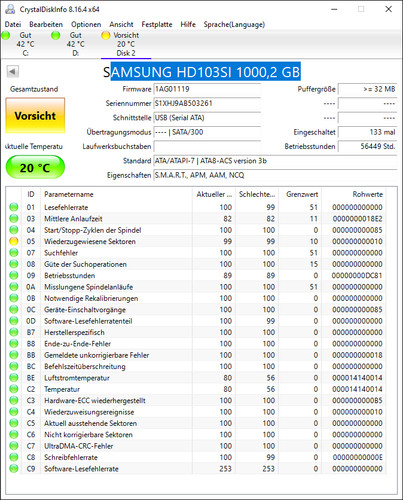Click the green status icon for UltraDMA-CRC-Fehler
The width and height of the screenshot is (403, 500).
(14, 446)
